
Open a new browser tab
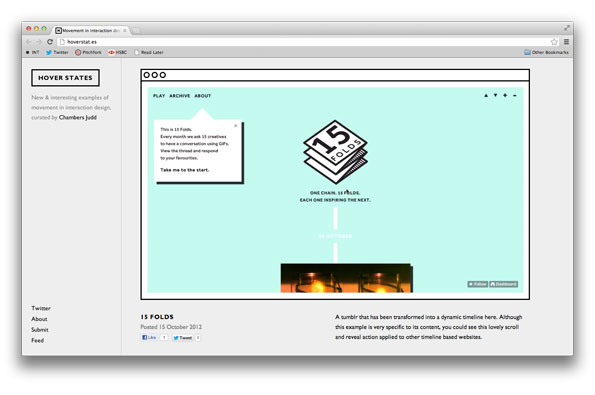(136, 30)
